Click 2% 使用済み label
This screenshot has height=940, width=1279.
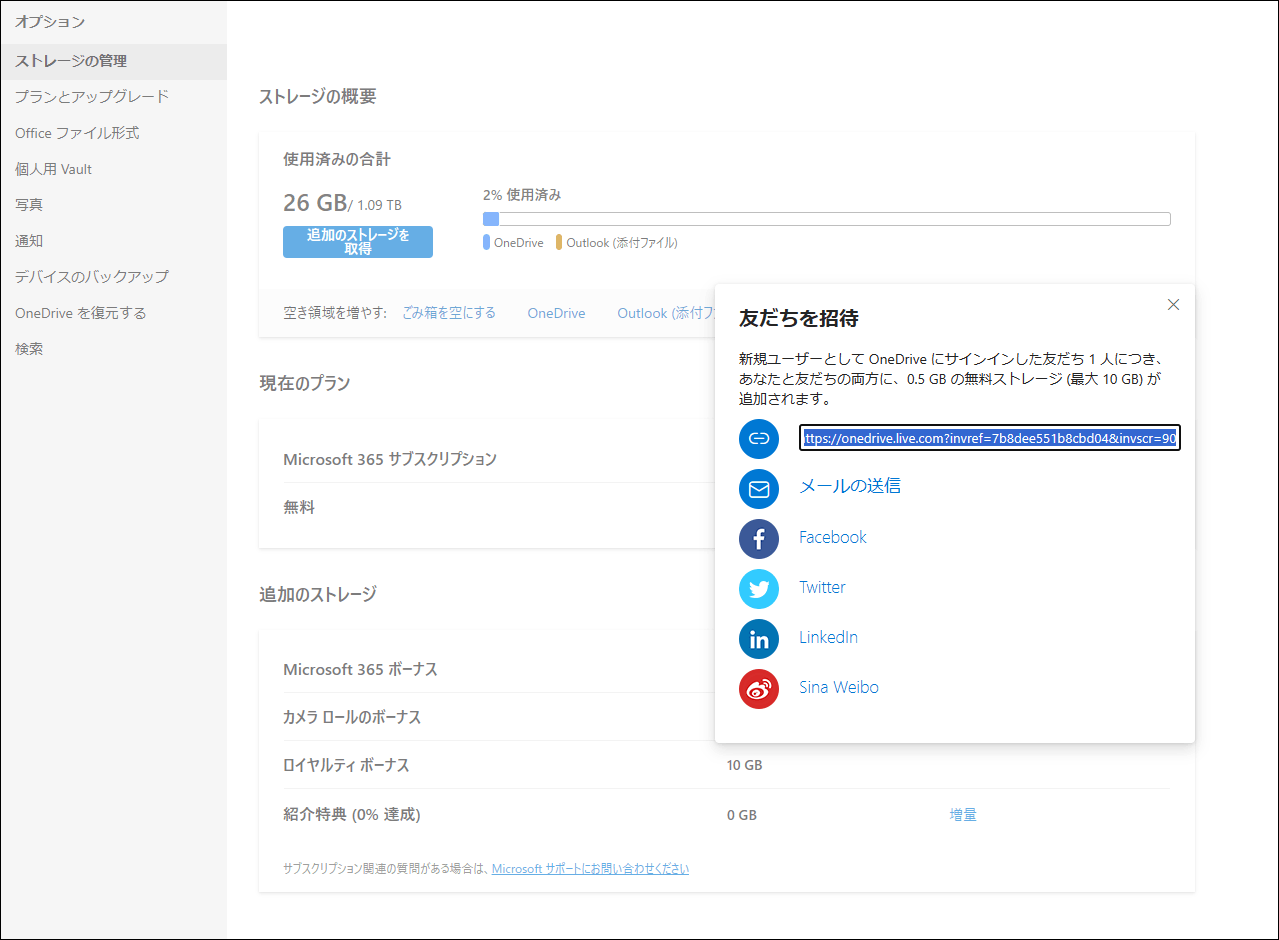[x=522, y=195]
